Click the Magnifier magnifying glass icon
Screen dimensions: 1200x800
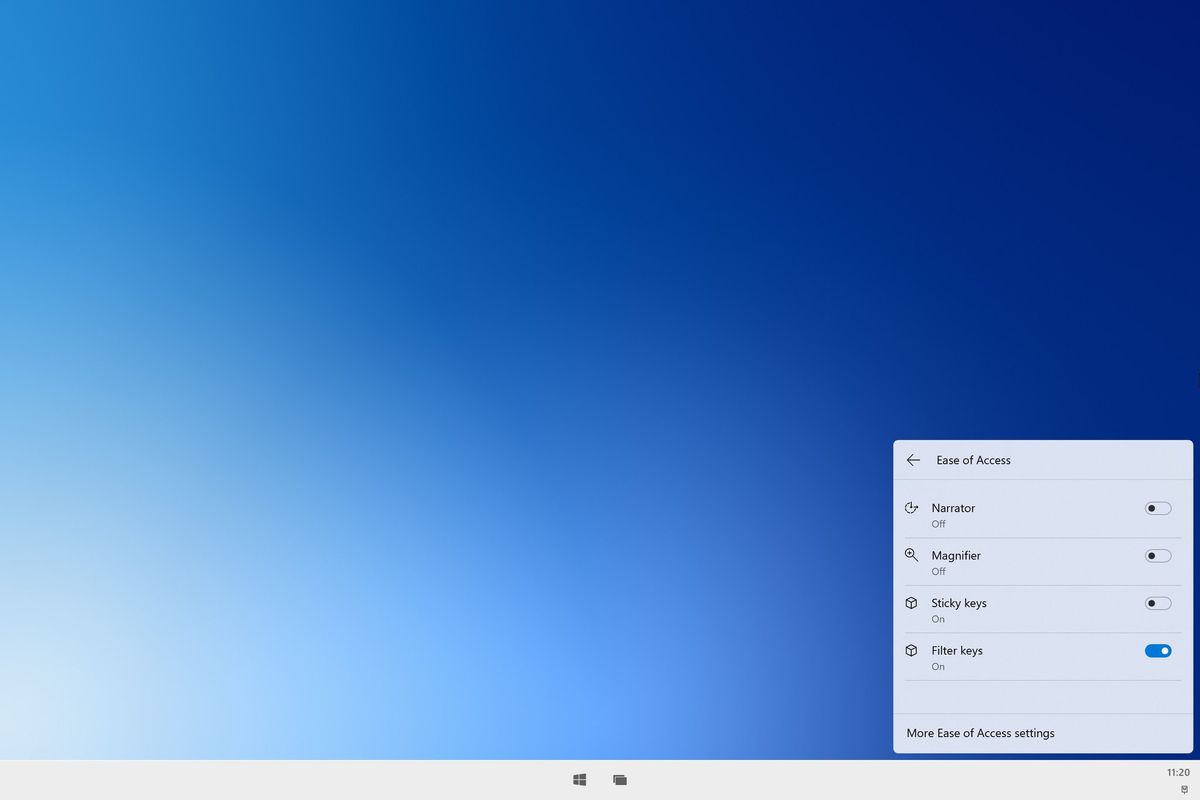click(911, 555)
